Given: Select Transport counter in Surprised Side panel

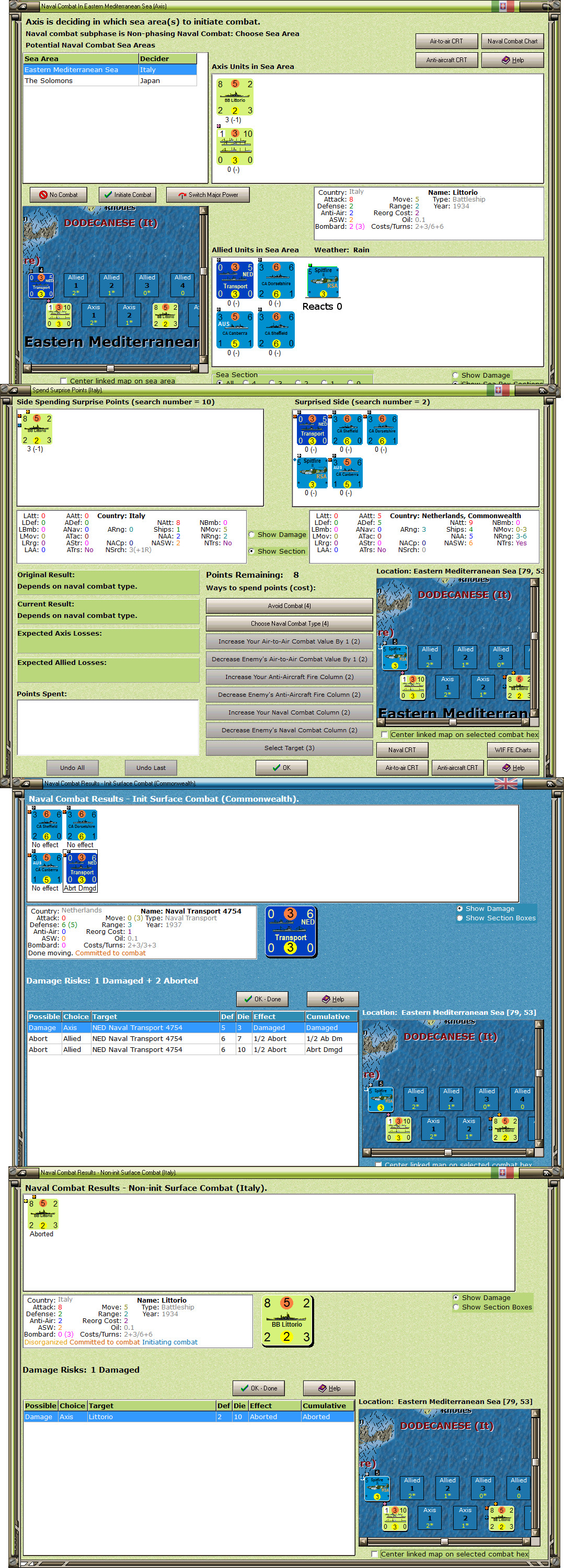Looking at the screenshot, I should click(312, 430).
